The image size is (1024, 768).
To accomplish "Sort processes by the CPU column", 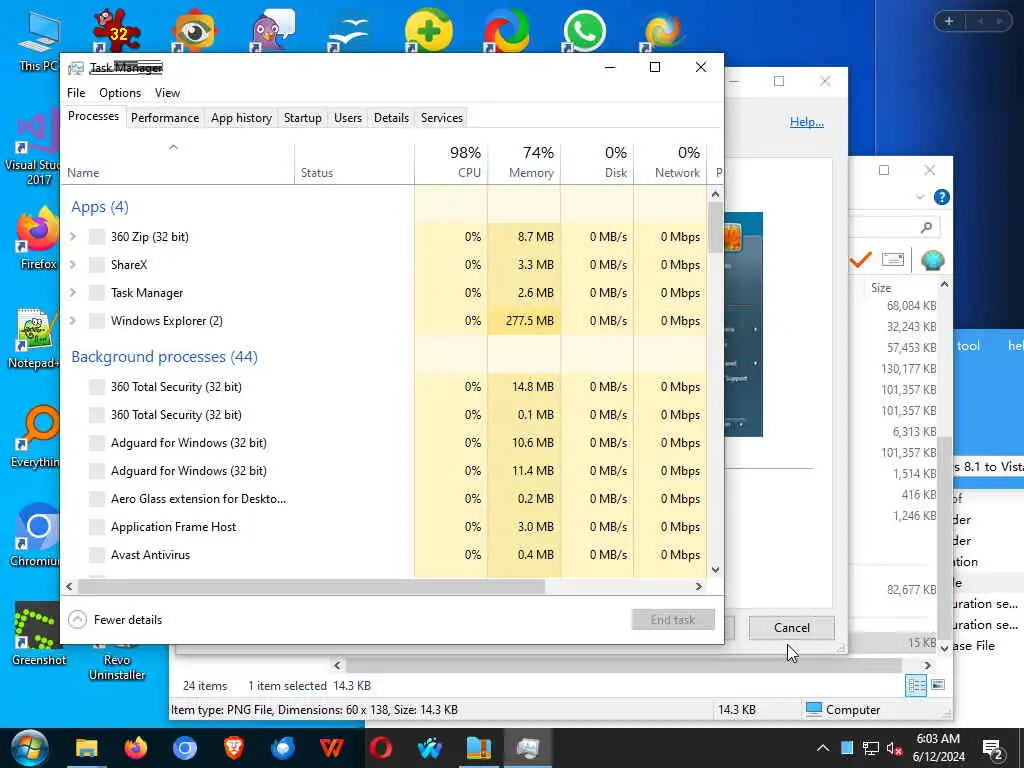I will (451, 163).
